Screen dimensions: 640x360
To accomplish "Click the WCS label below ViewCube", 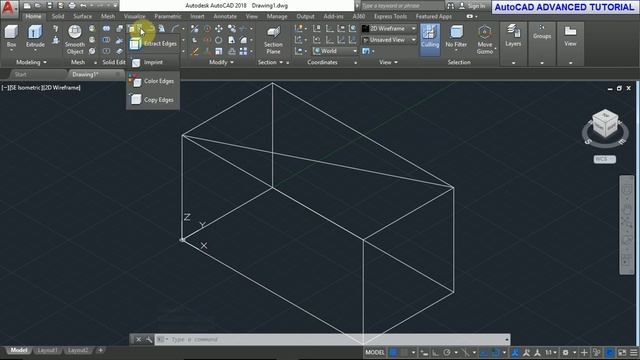I will click(x=604, y=159).
